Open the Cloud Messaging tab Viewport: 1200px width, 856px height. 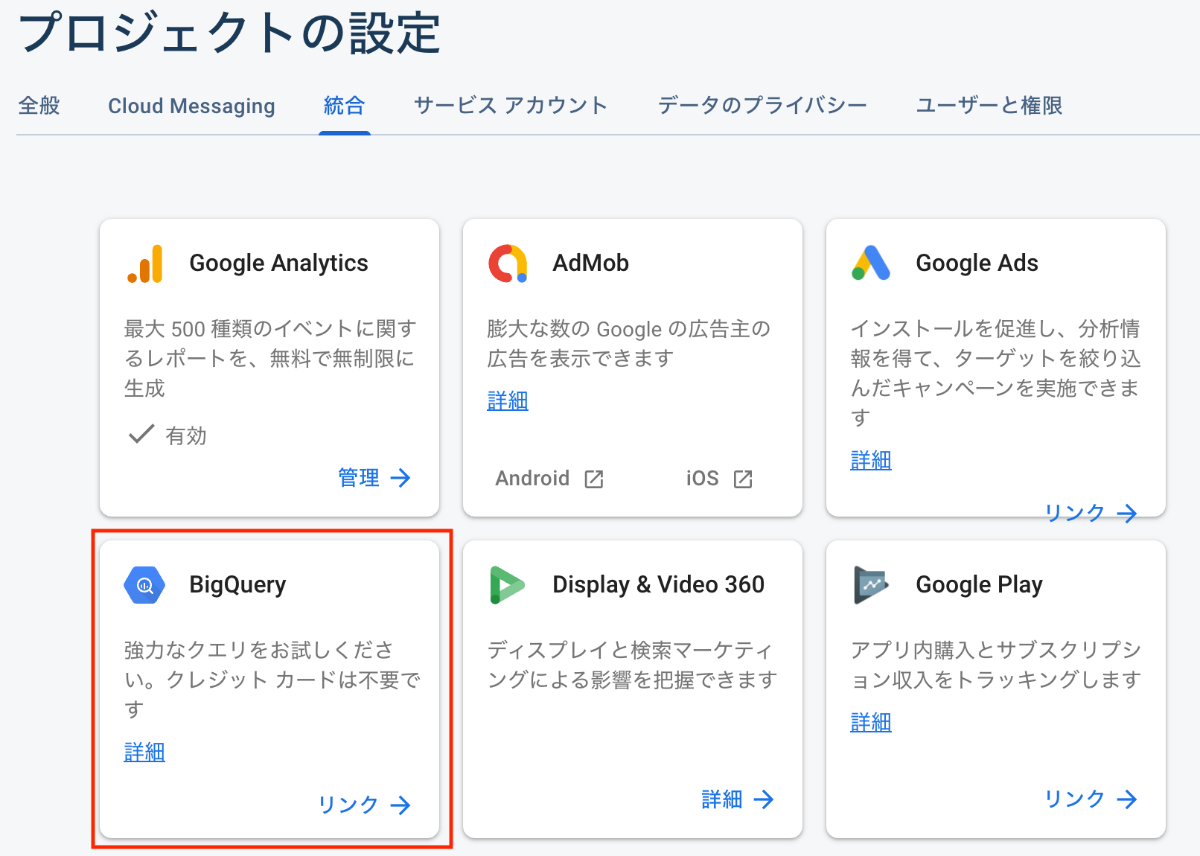coord(191,106)
